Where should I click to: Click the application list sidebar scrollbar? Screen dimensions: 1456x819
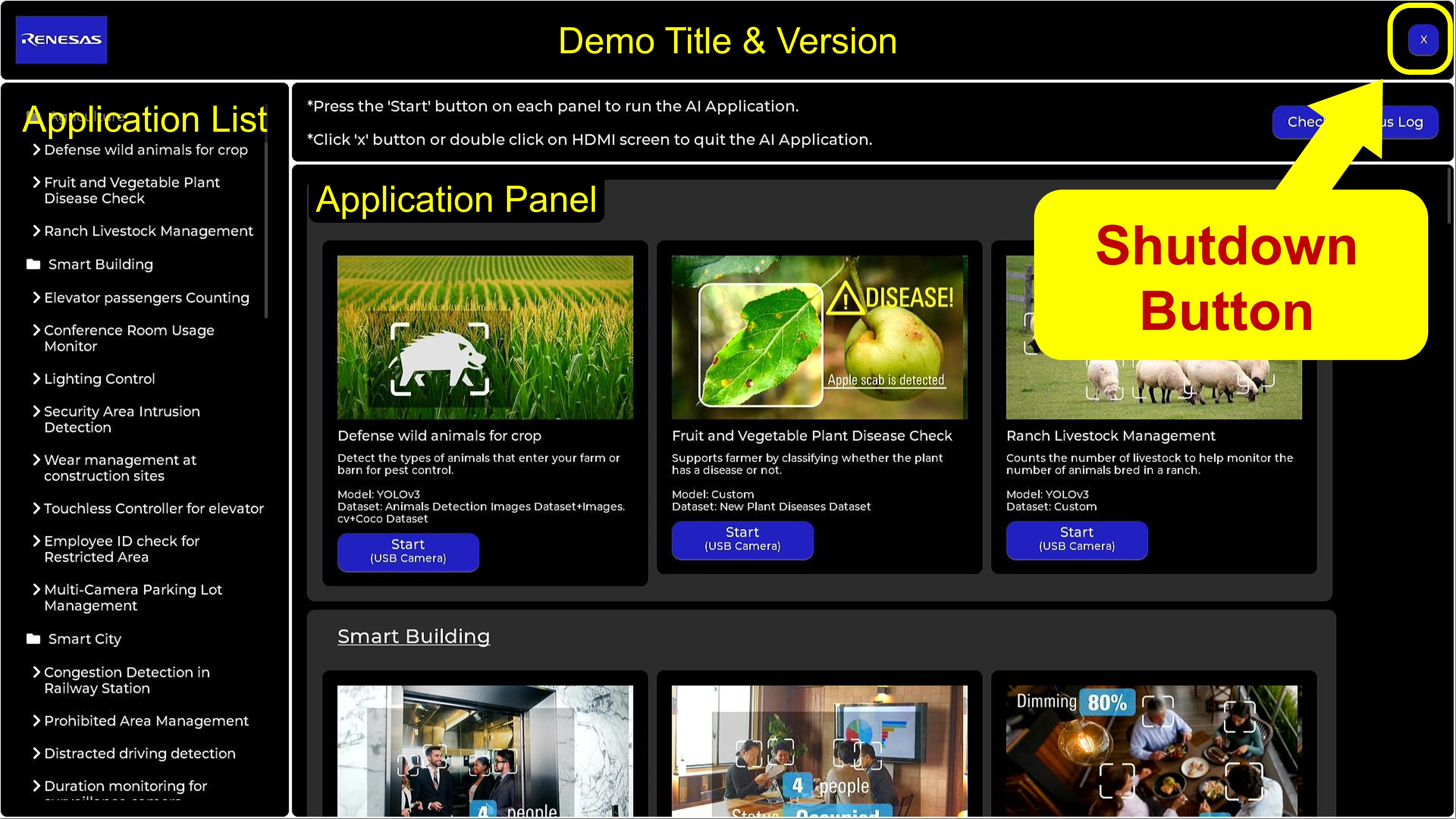(x=266, y=226)
